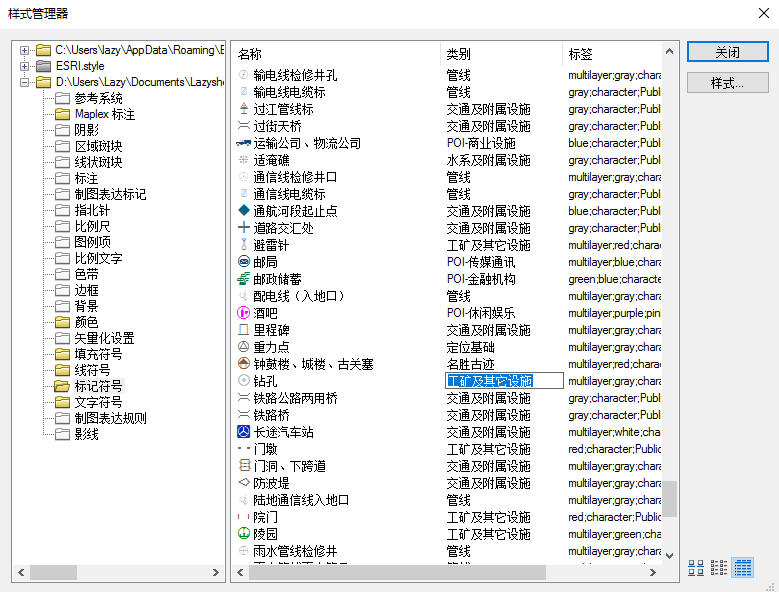Click the 定位基础 category cell

coord(470,347)
